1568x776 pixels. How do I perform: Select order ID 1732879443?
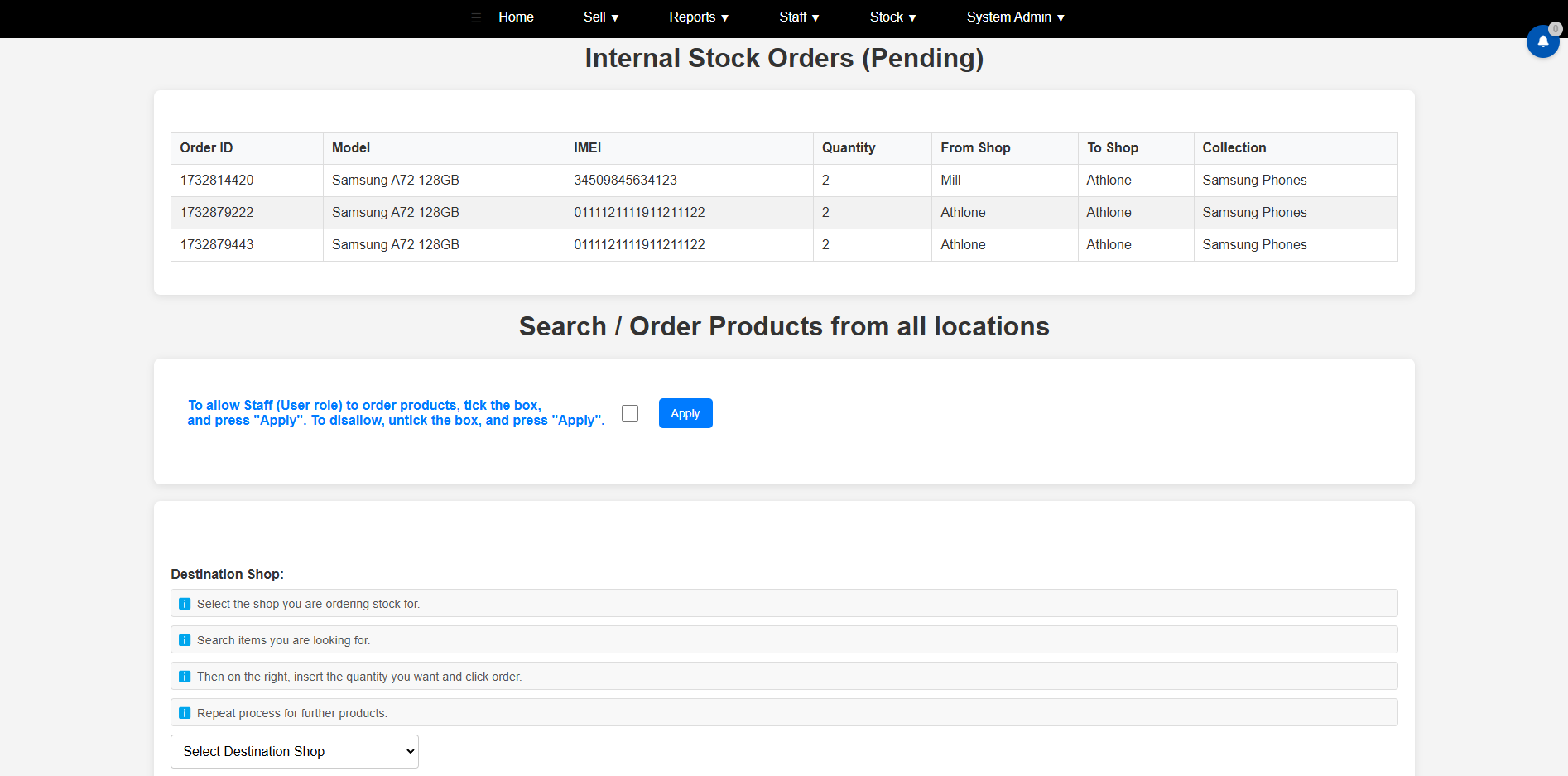(x=217, y=245)
